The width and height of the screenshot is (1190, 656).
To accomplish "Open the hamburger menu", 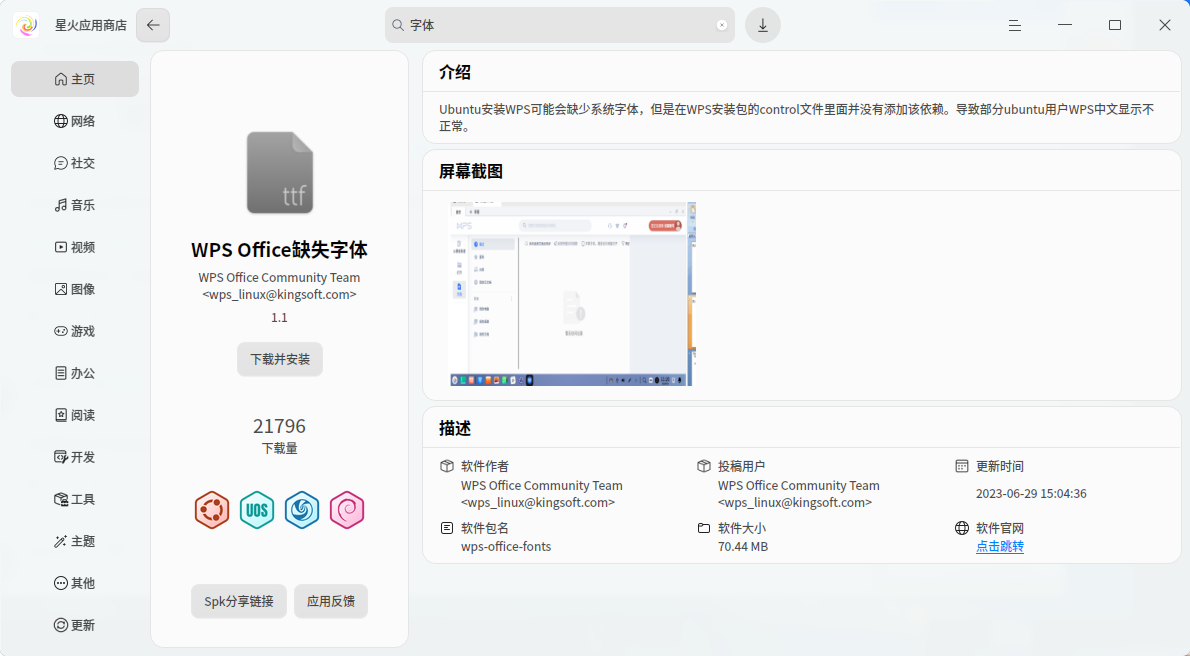I will coord(1015,25).
